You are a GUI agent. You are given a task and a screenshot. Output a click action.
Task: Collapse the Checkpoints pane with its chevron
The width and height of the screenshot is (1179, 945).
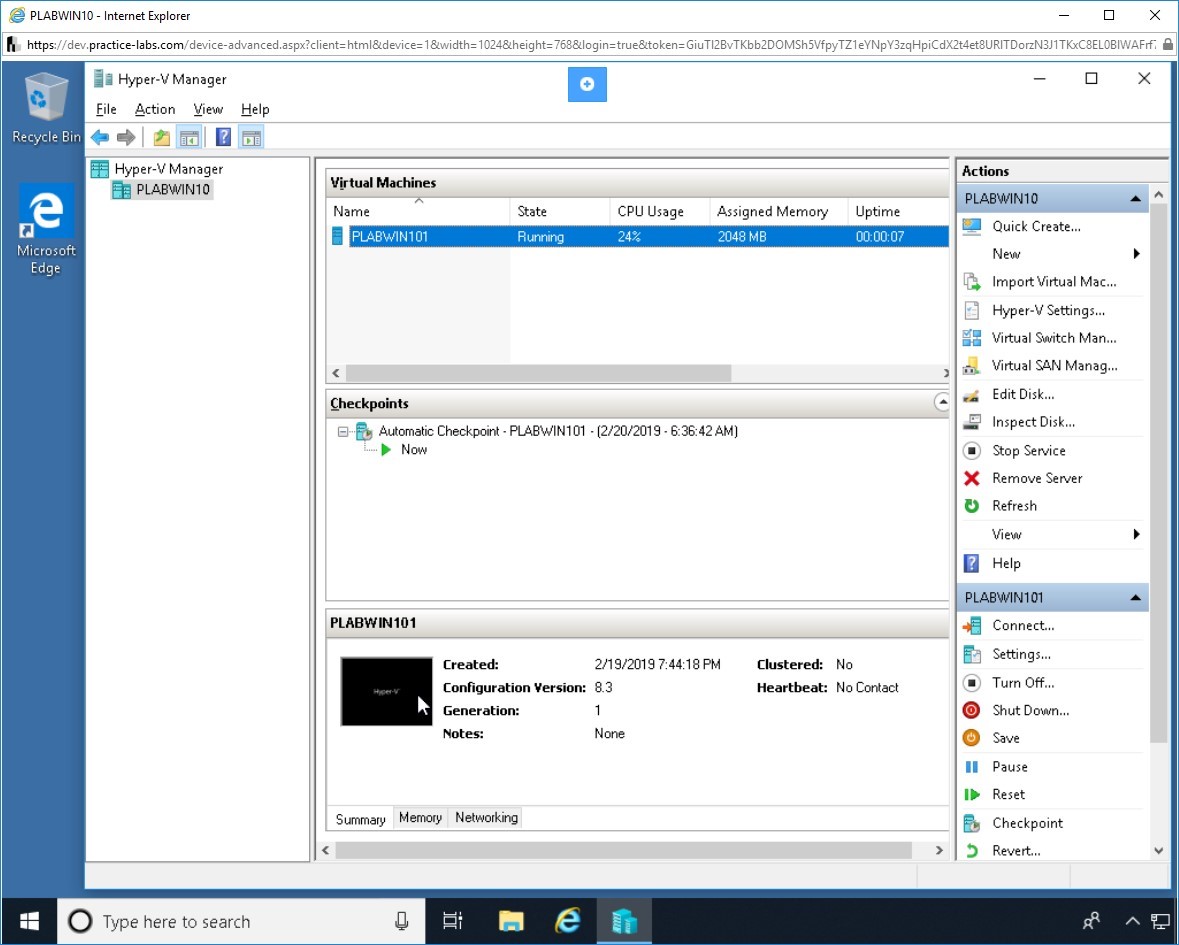click(x=941, y=403)
